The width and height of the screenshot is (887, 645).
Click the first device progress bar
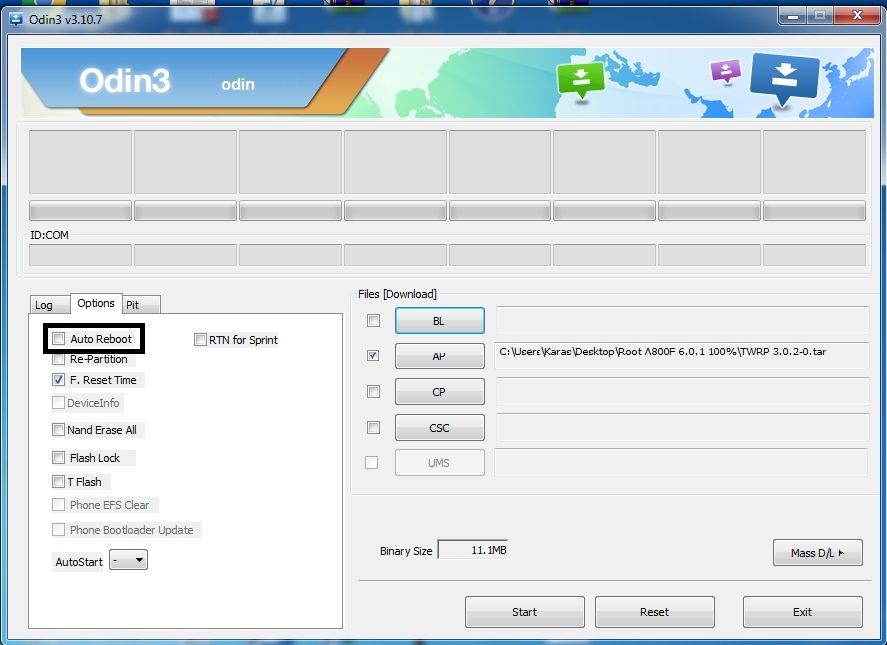(80, 210)
